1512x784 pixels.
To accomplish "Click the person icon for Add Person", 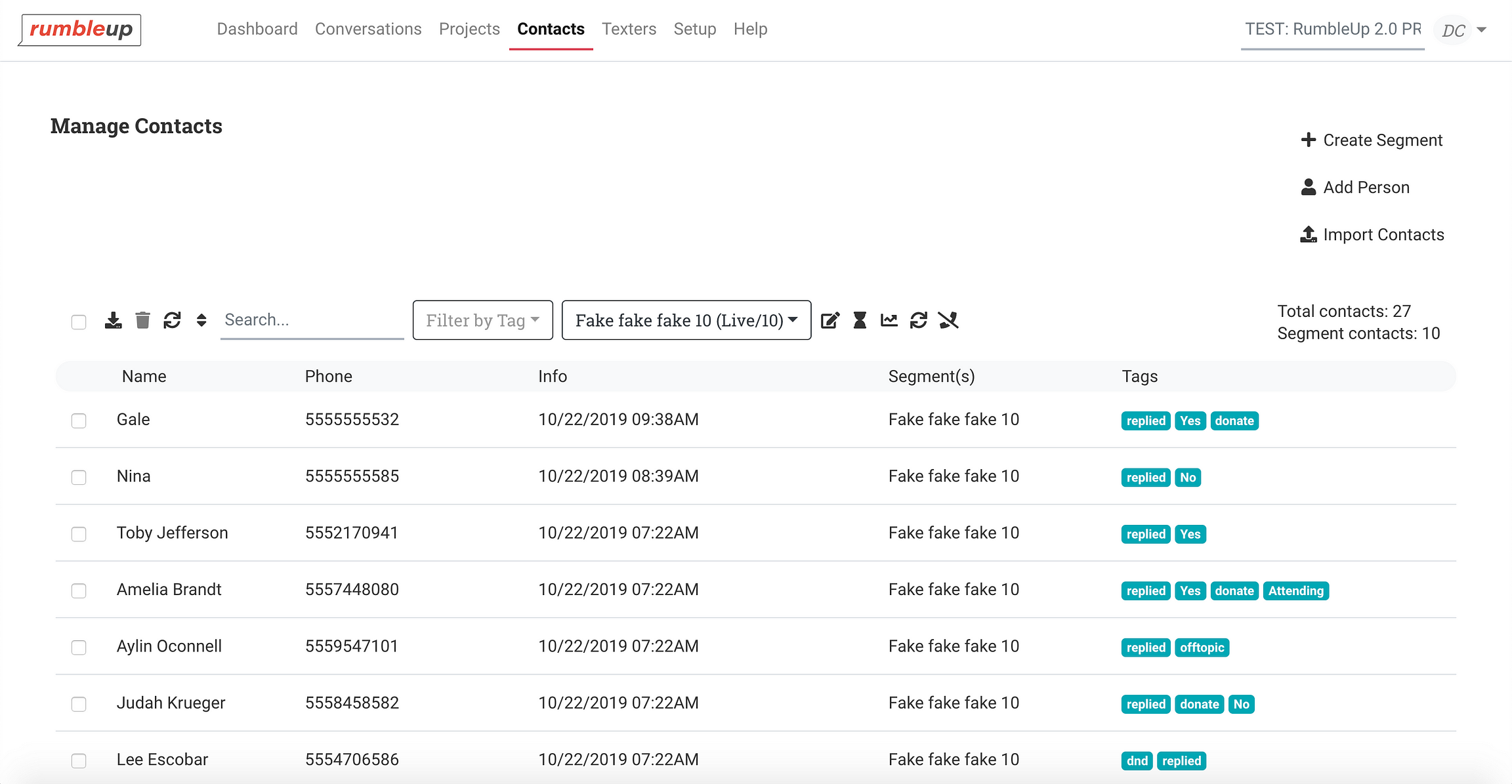I will [1309, 187].
